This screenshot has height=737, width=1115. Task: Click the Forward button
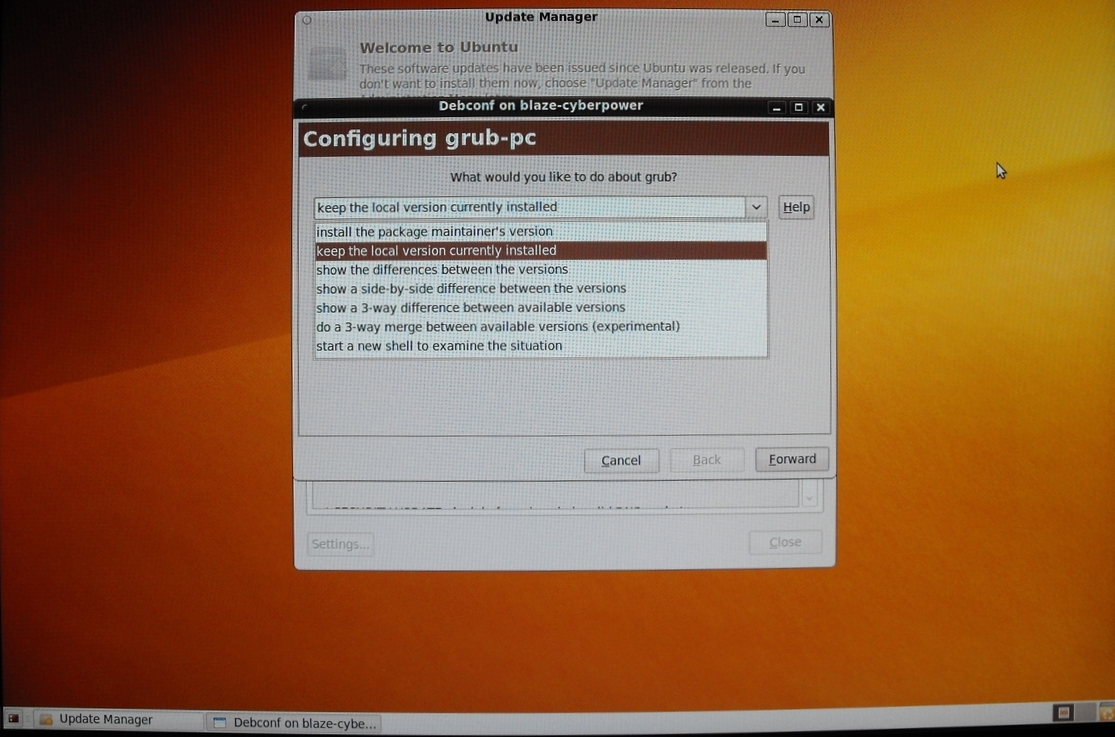pyautogui.click(x=792, y=459)
